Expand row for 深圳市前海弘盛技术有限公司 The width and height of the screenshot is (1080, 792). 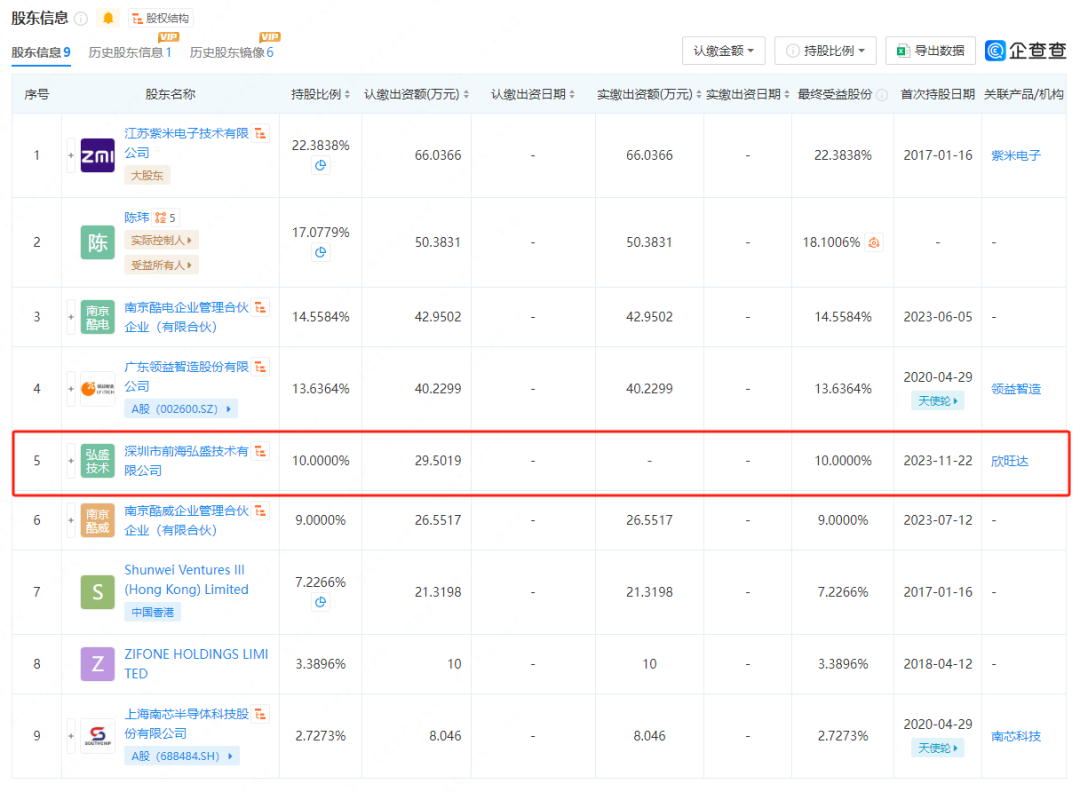(x=71, y=461)
